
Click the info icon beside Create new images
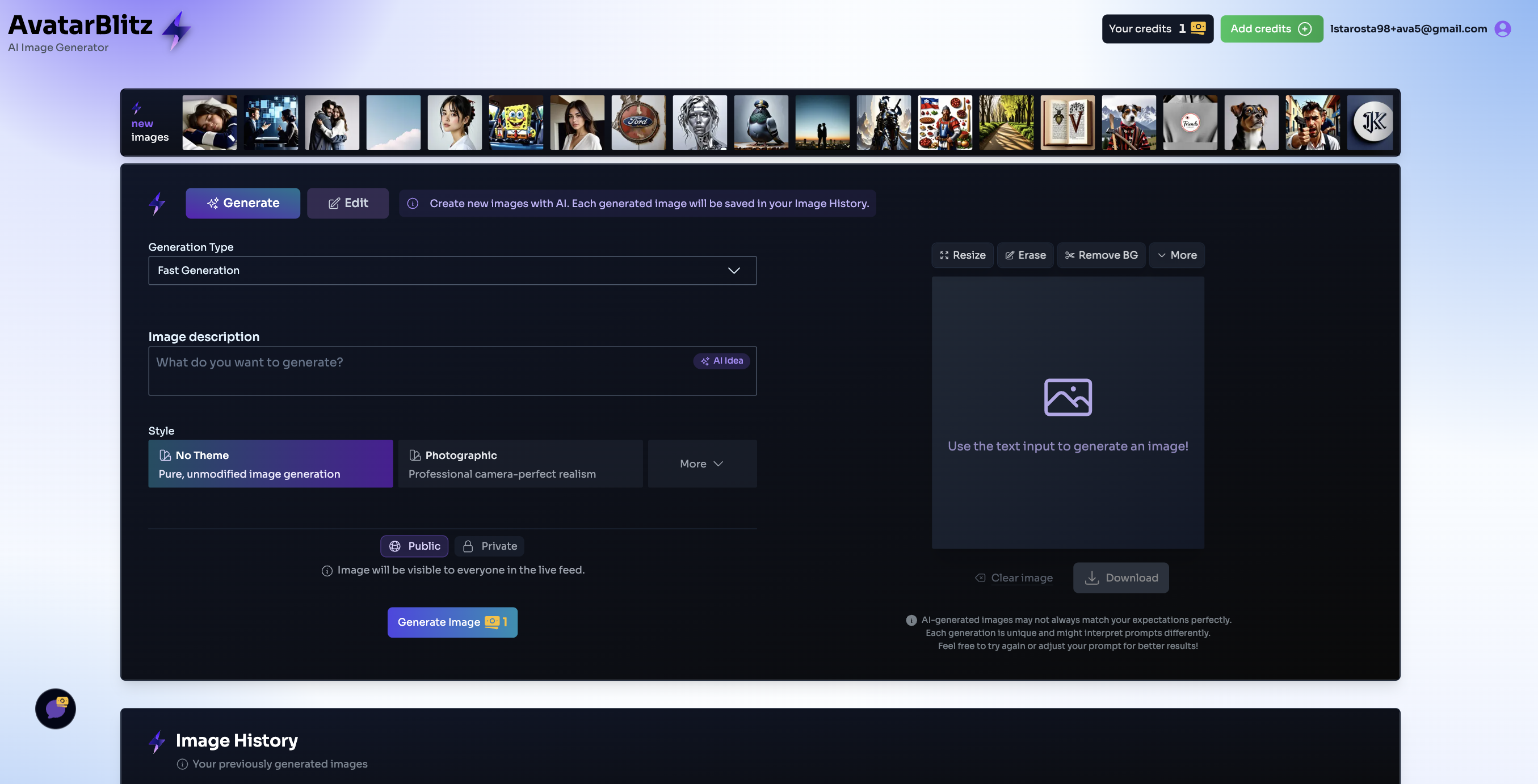tap(413, 204)
